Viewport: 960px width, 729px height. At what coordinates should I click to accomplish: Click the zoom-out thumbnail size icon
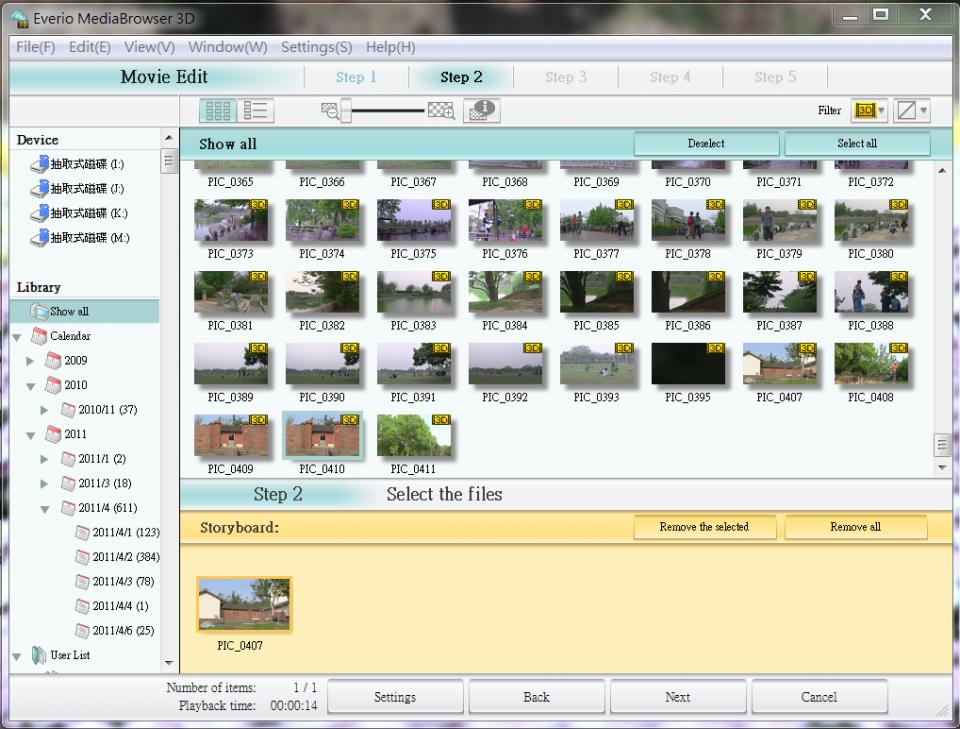tap(329, 111)
